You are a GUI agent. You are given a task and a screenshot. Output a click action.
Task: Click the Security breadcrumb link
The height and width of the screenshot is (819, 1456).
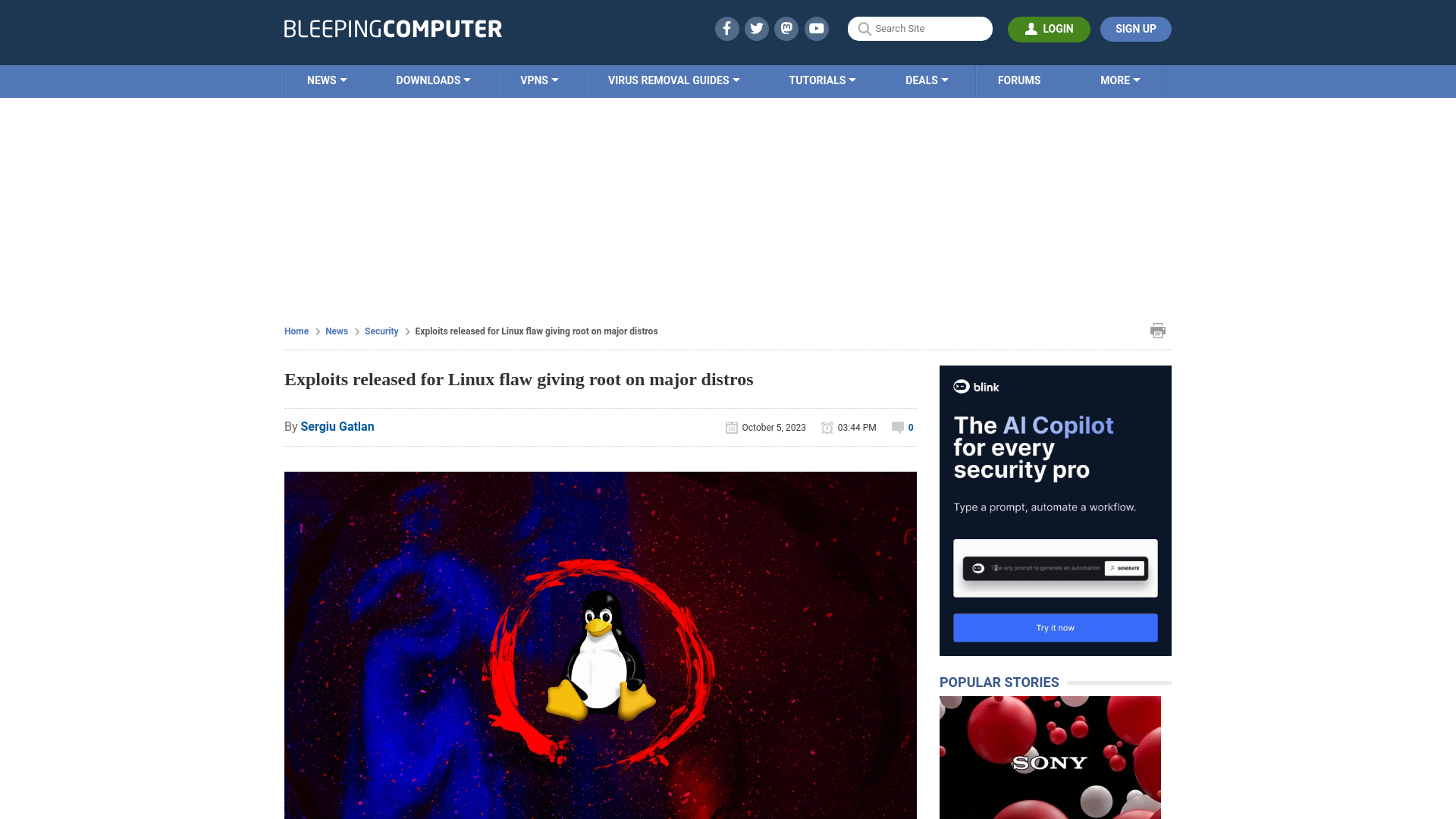[381, 331]
